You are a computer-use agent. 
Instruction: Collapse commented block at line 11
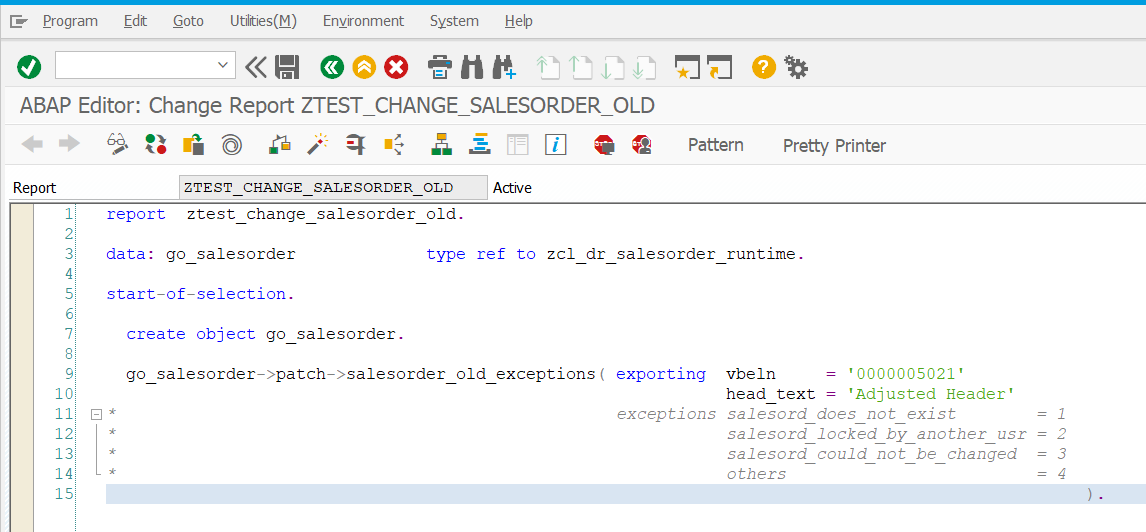tap(95, 414)
